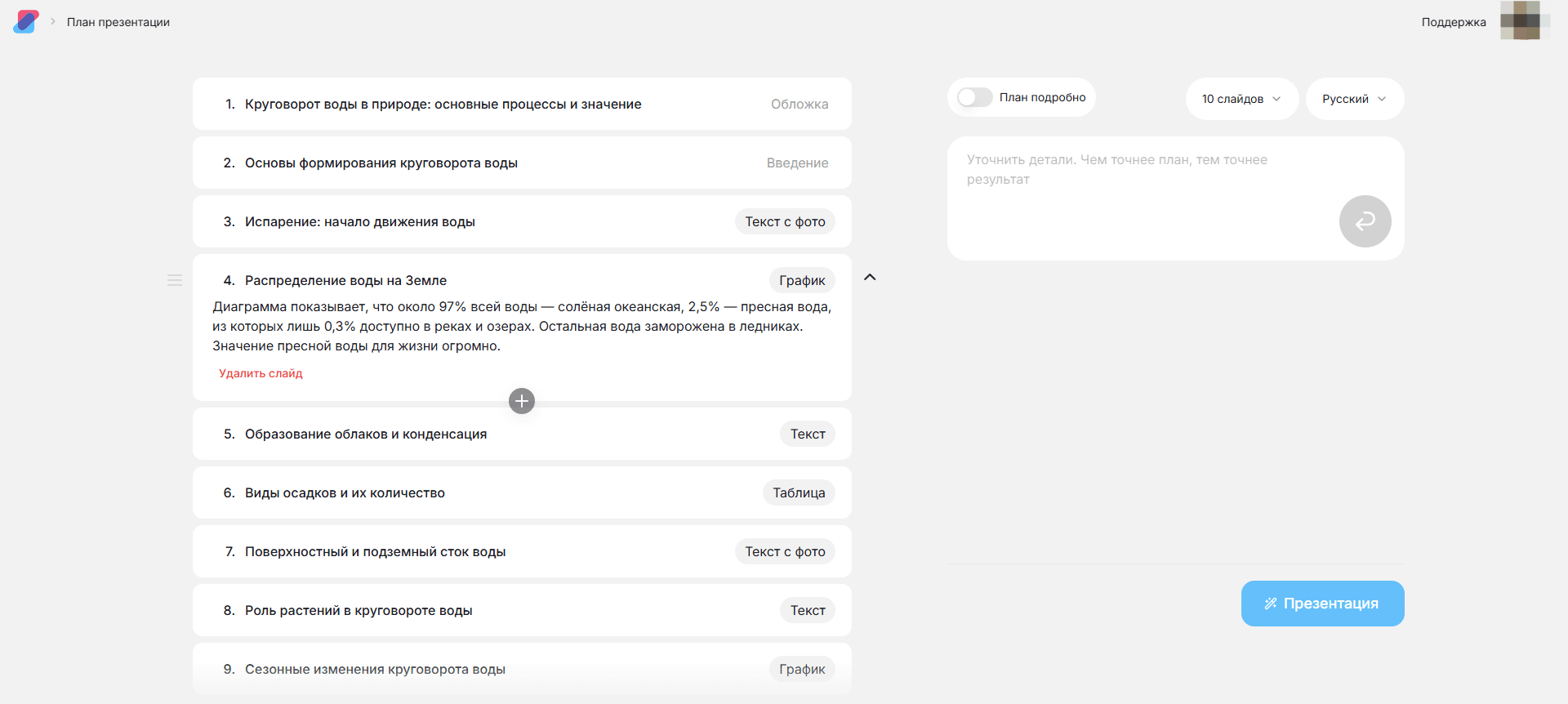Click the plus icon to add slide

[x=522, y=401]
